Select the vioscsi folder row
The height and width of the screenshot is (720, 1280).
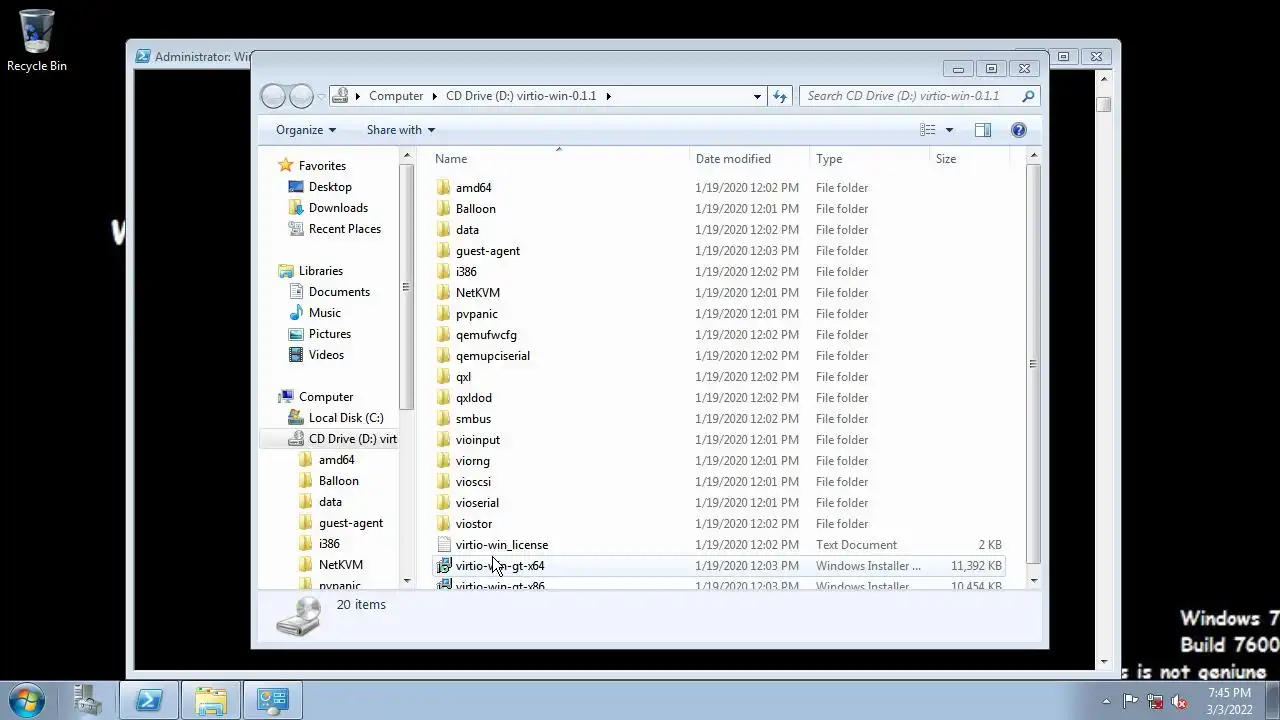(717, 482)
